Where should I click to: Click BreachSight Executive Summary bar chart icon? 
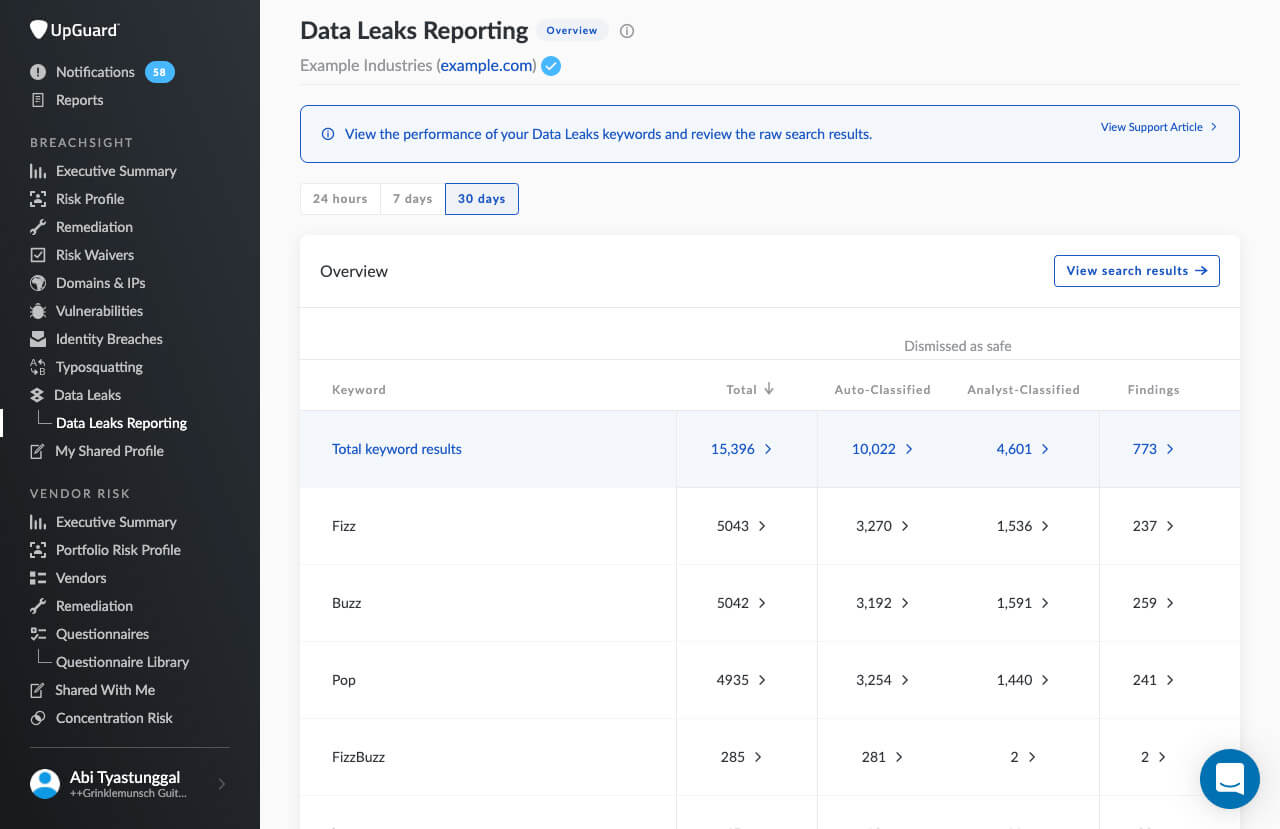[x=38, y=171]
